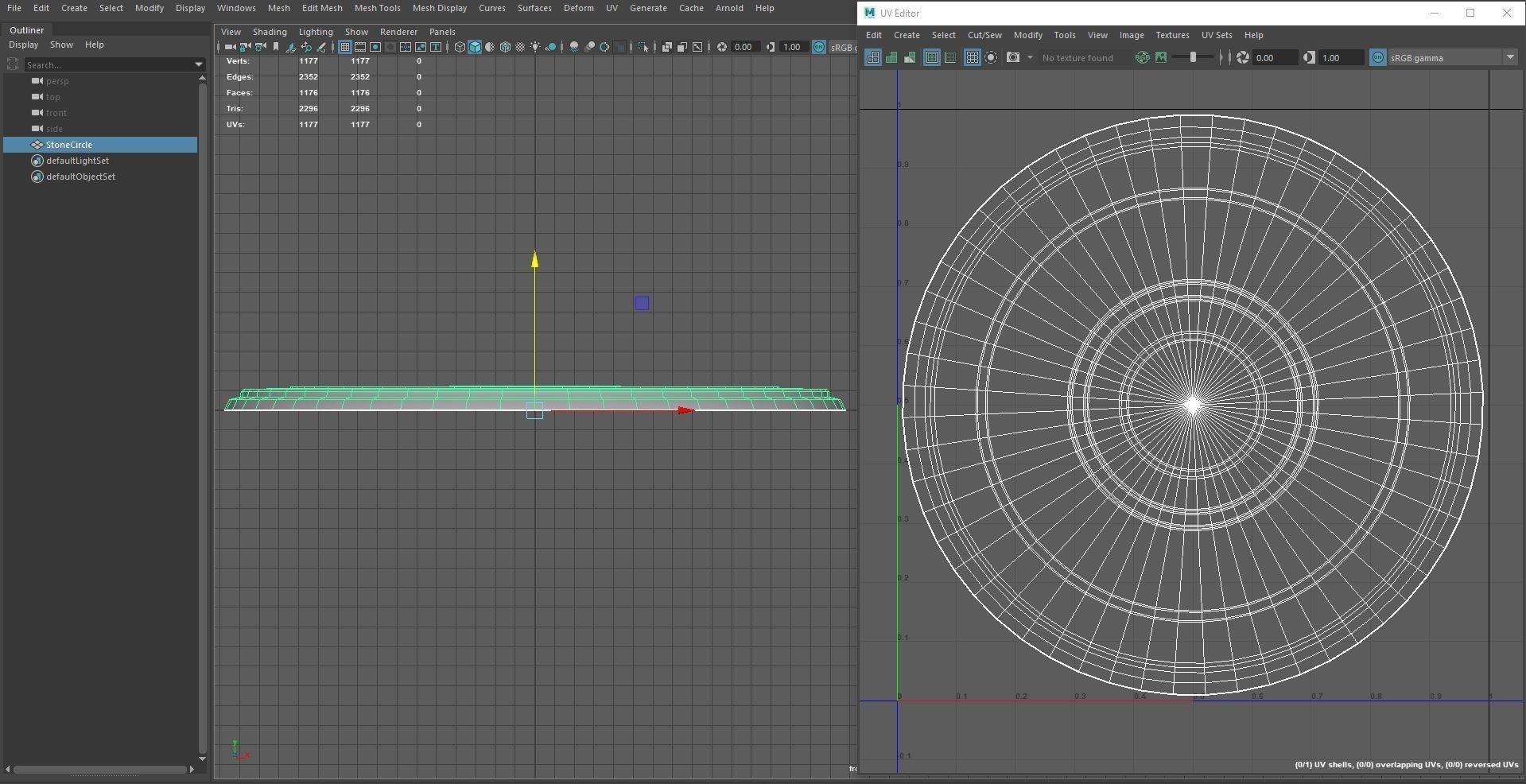This screenshot has width=1526, height=784.
Task: Open the UV Sets menu
Action: click(x=1216, y=35)
